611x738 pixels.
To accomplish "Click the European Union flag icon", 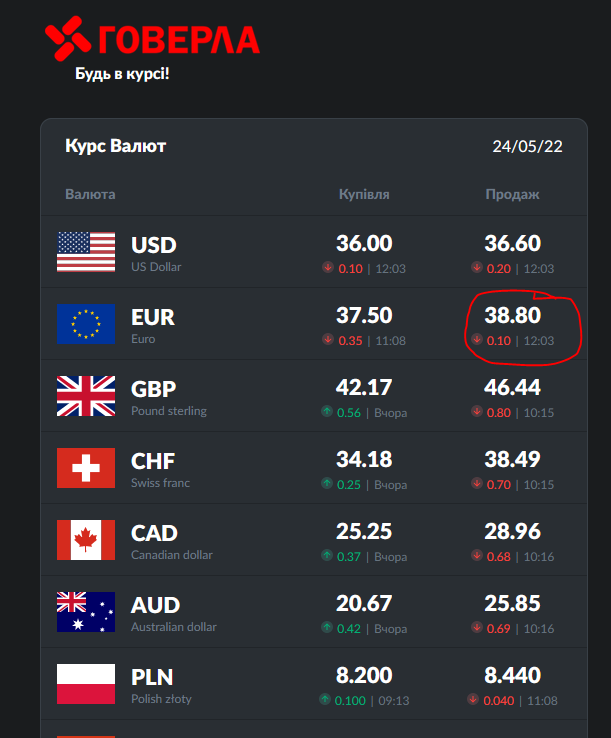I will pyautogui.click(x=86, y=324).
